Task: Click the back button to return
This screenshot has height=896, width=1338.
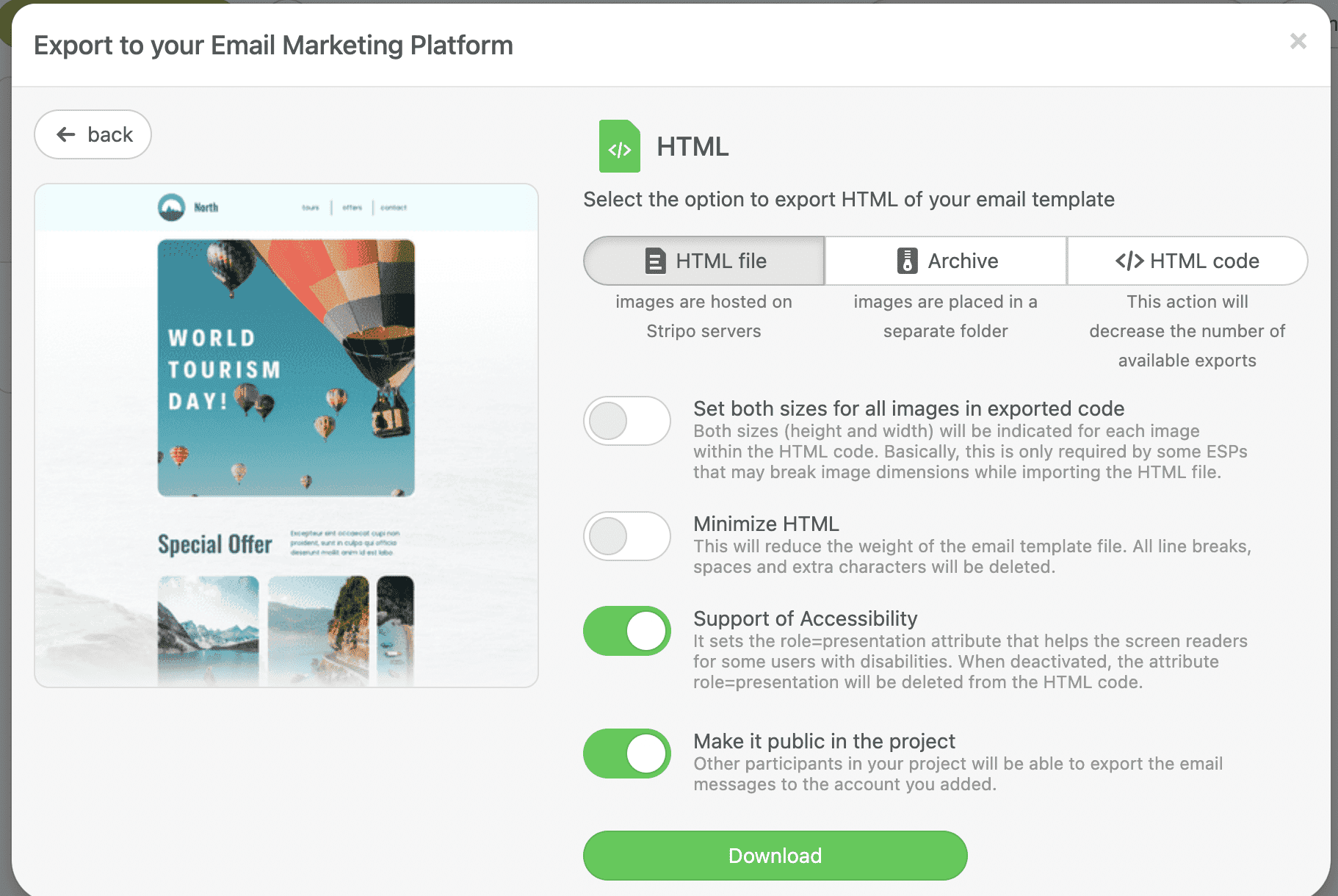Action: tap(93, 134)
